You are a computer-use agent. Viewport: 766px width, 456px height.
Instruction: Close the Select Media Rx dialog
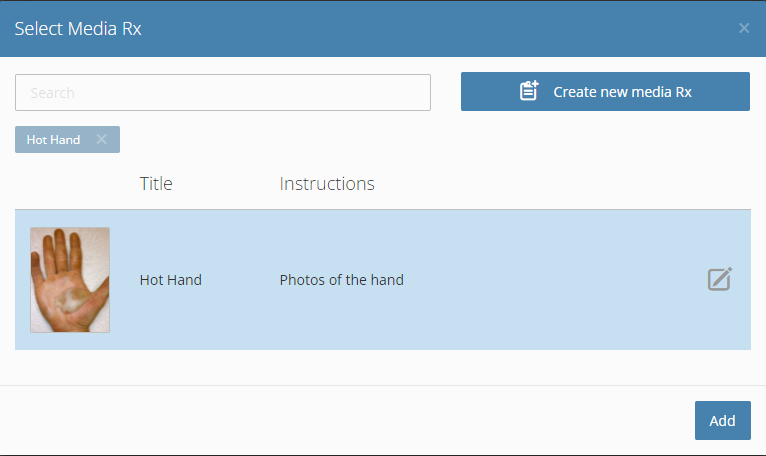(744, 28)
